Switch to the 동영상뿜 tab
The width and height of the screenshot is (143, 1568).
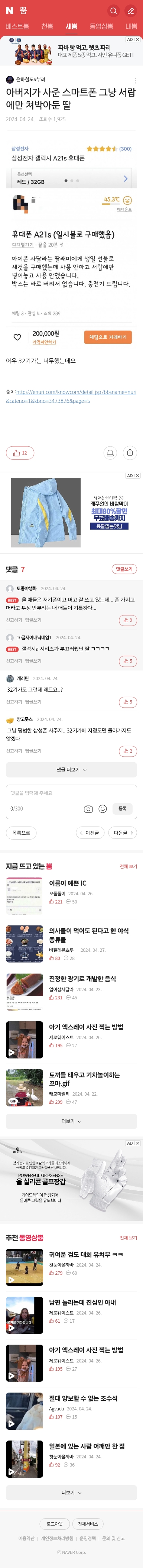(101, 26)
